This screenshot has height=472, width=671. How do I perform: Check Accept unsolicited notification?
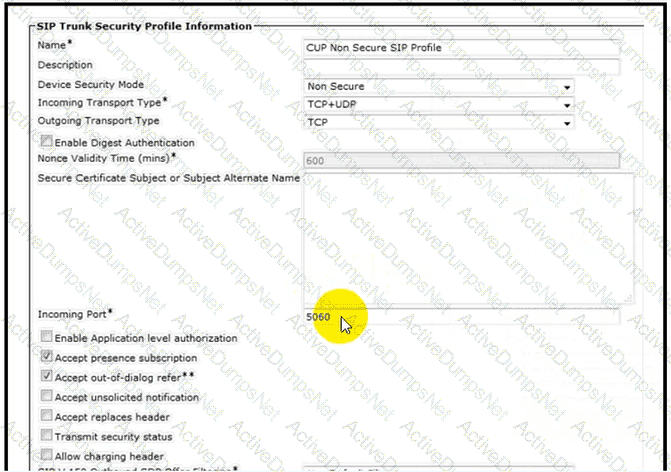[x=46, y=397]
